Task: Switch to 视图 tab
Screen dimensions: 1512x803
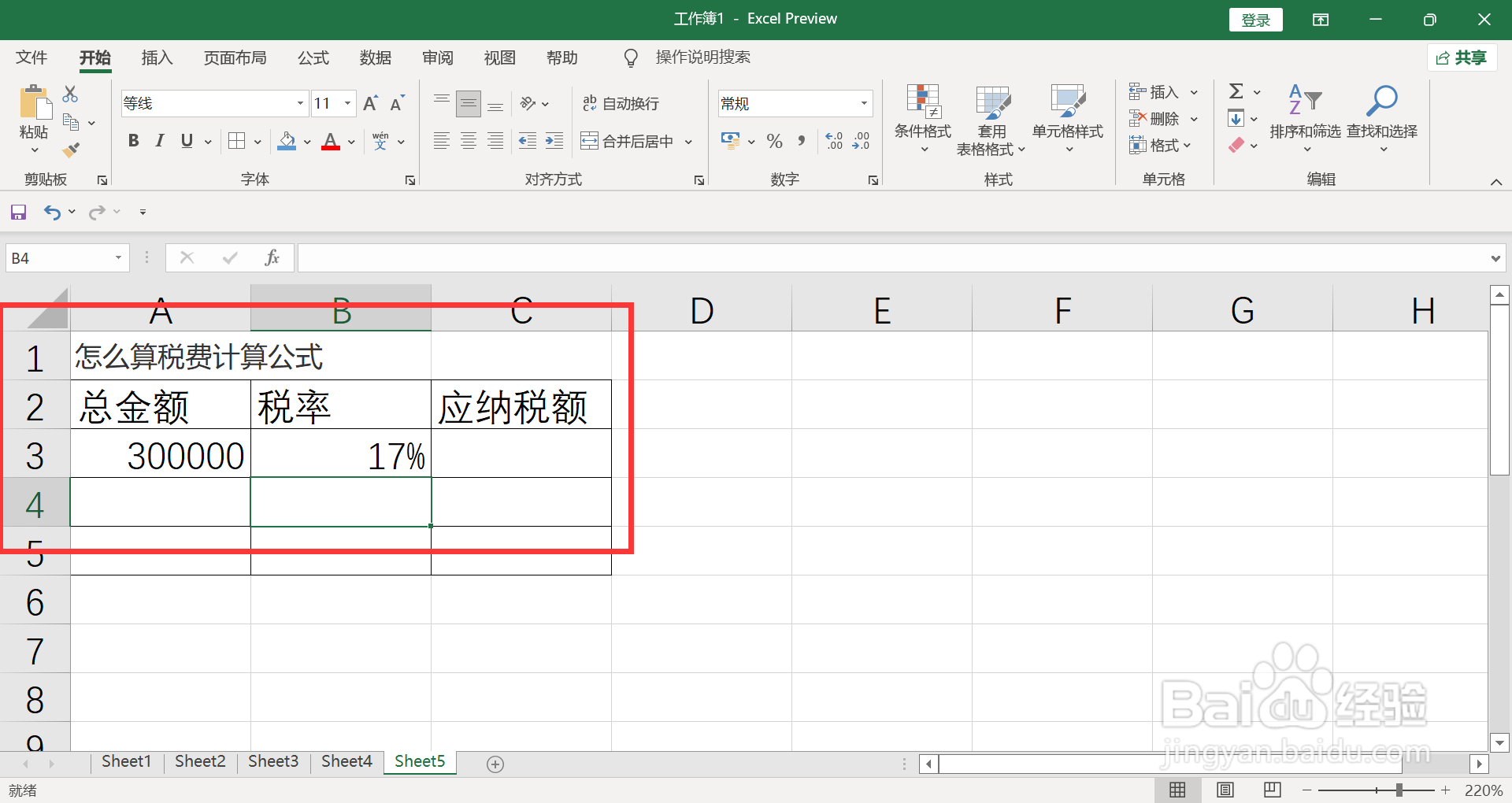Action: (500, 57)
